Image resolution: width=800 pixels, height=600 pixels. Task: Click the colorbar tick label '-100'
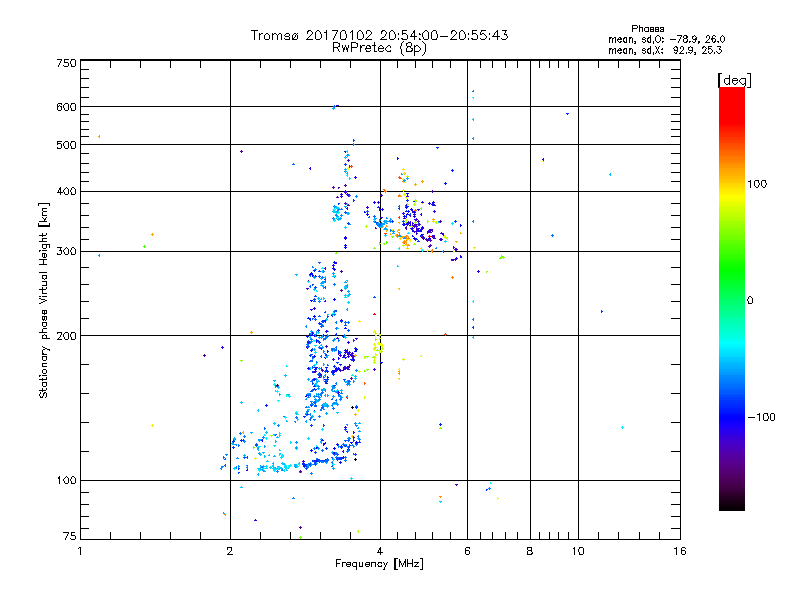click(762, 417)
